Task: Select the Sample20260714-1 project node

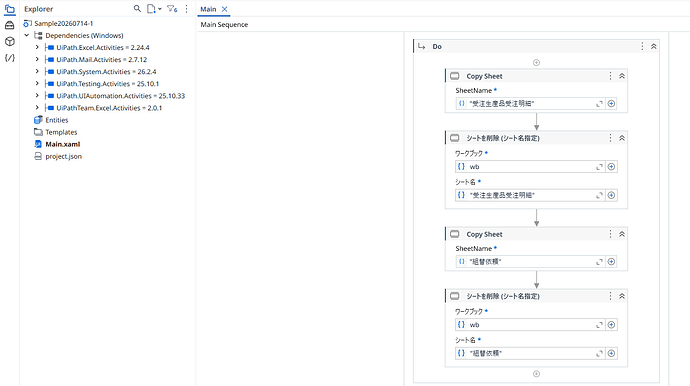Action: coord(63,23)
